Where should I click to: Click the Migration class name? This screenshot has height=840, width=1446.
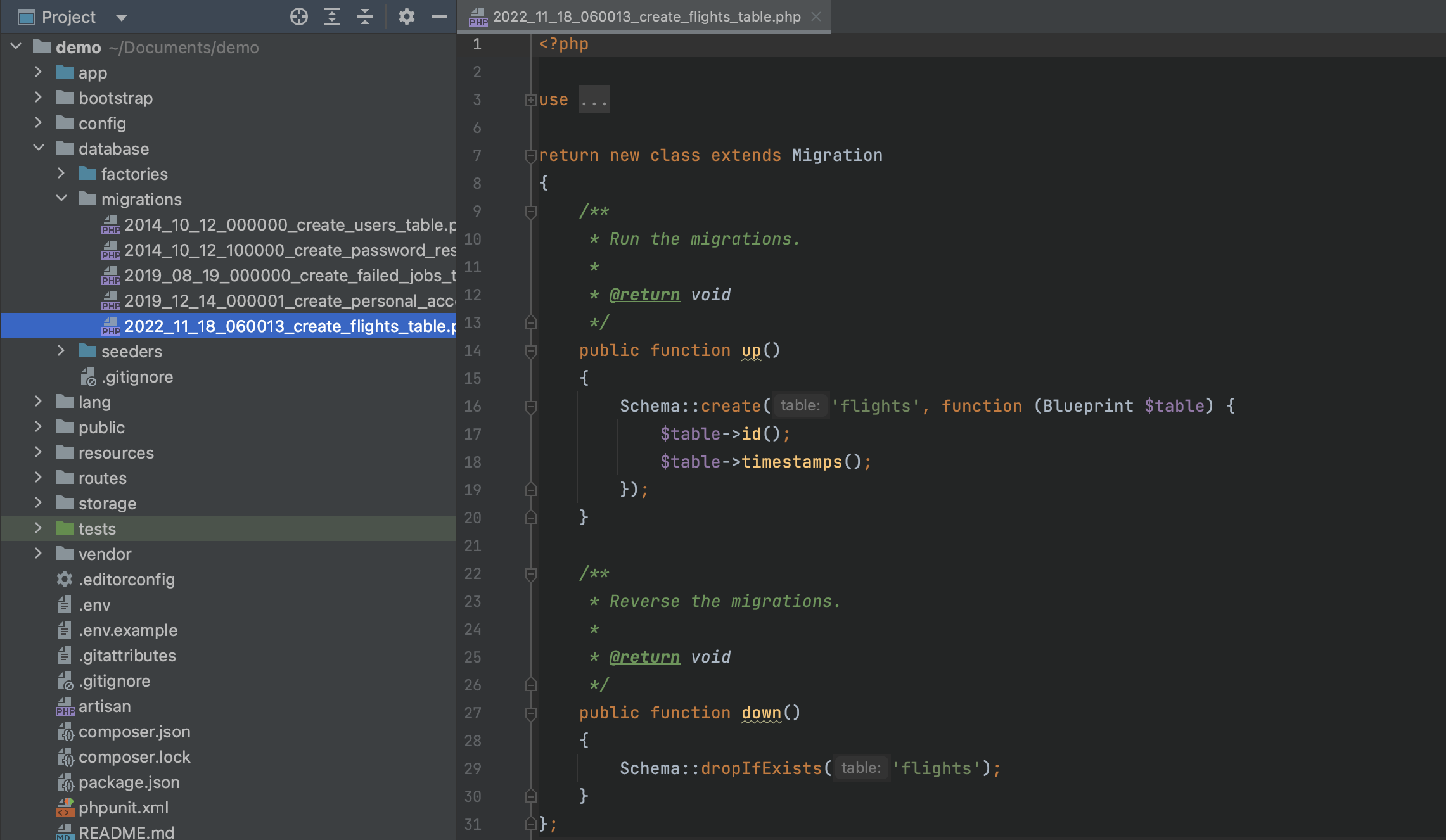pyautogui.click(x=837, y=155)
